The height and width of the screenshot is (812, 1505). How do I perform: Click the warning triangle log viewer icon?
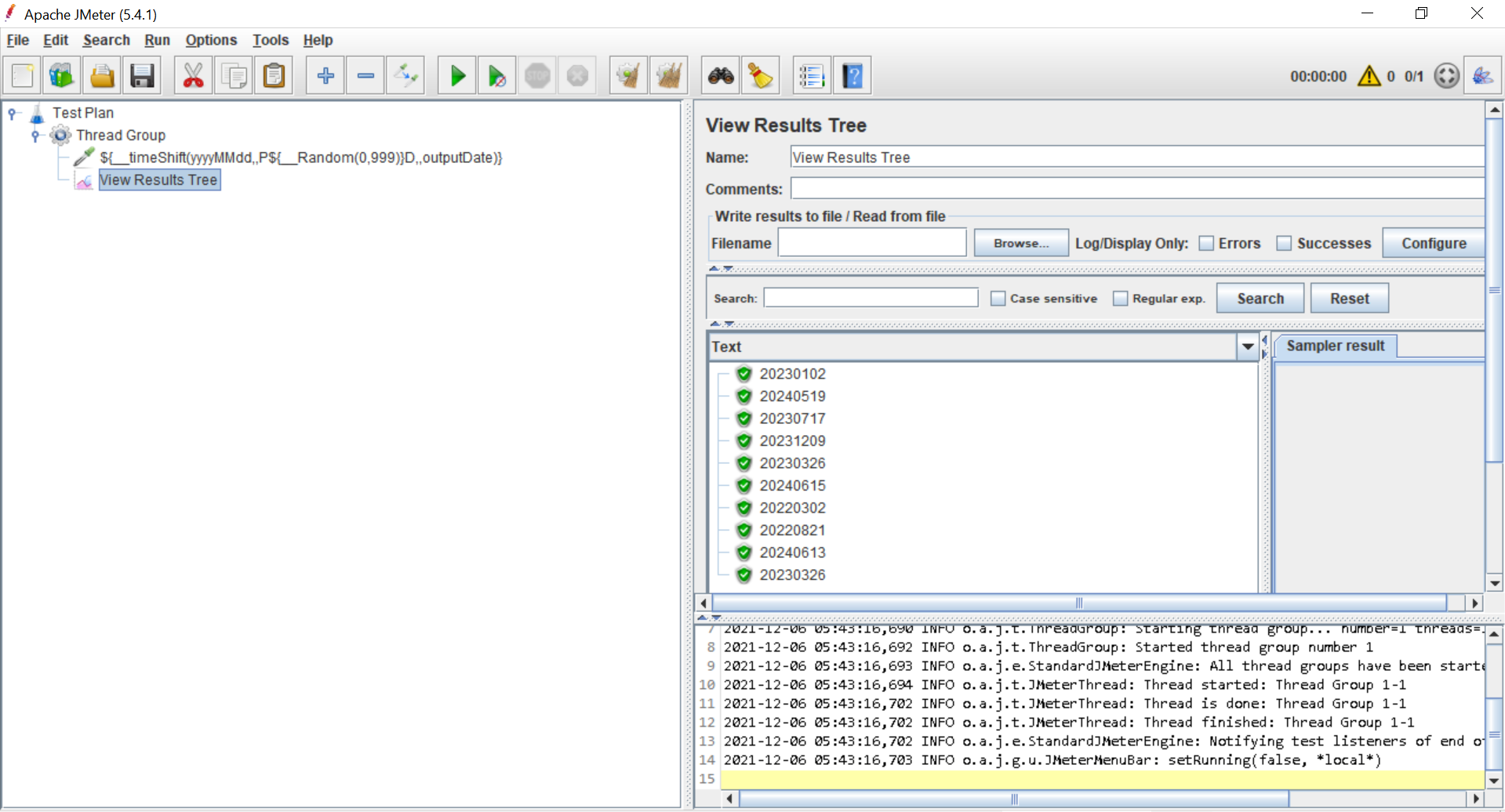[x=1369, y=76]
